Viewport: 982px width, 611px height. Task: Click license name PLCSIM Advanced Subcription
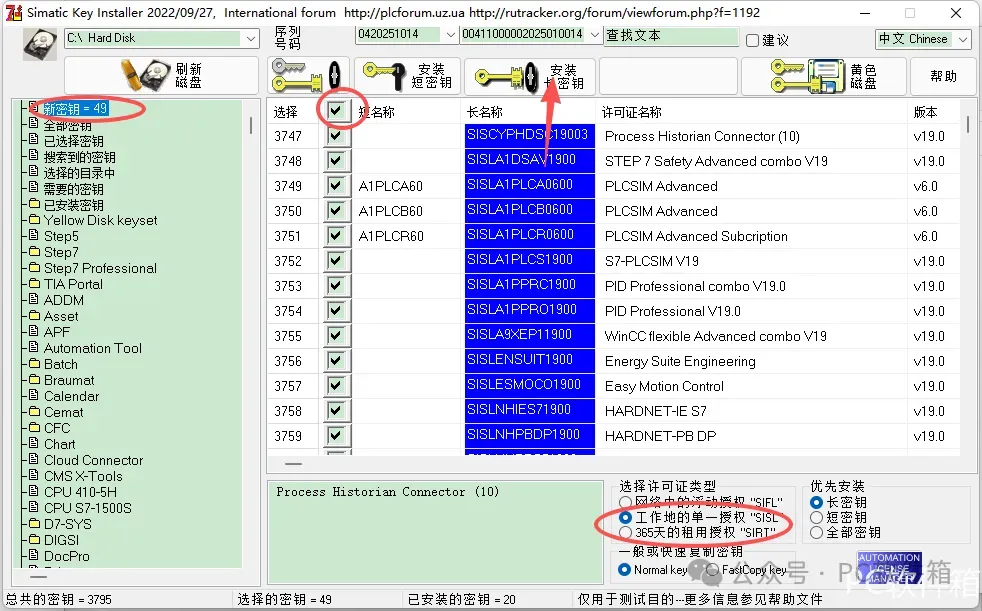[x=696, y=236]
